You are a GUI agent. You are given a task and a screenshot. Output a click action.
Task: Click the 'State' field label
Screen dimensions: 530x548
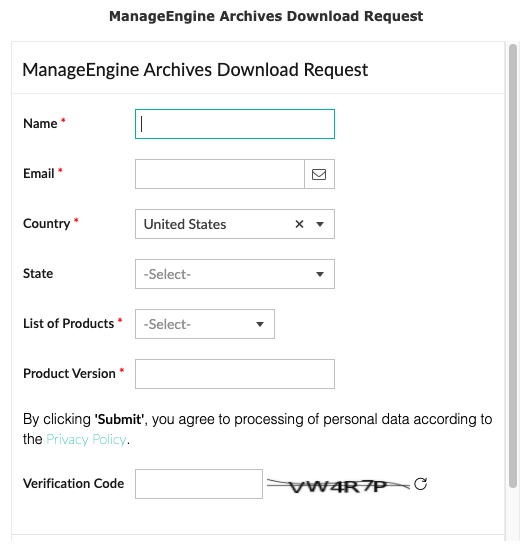pos(38,273)
